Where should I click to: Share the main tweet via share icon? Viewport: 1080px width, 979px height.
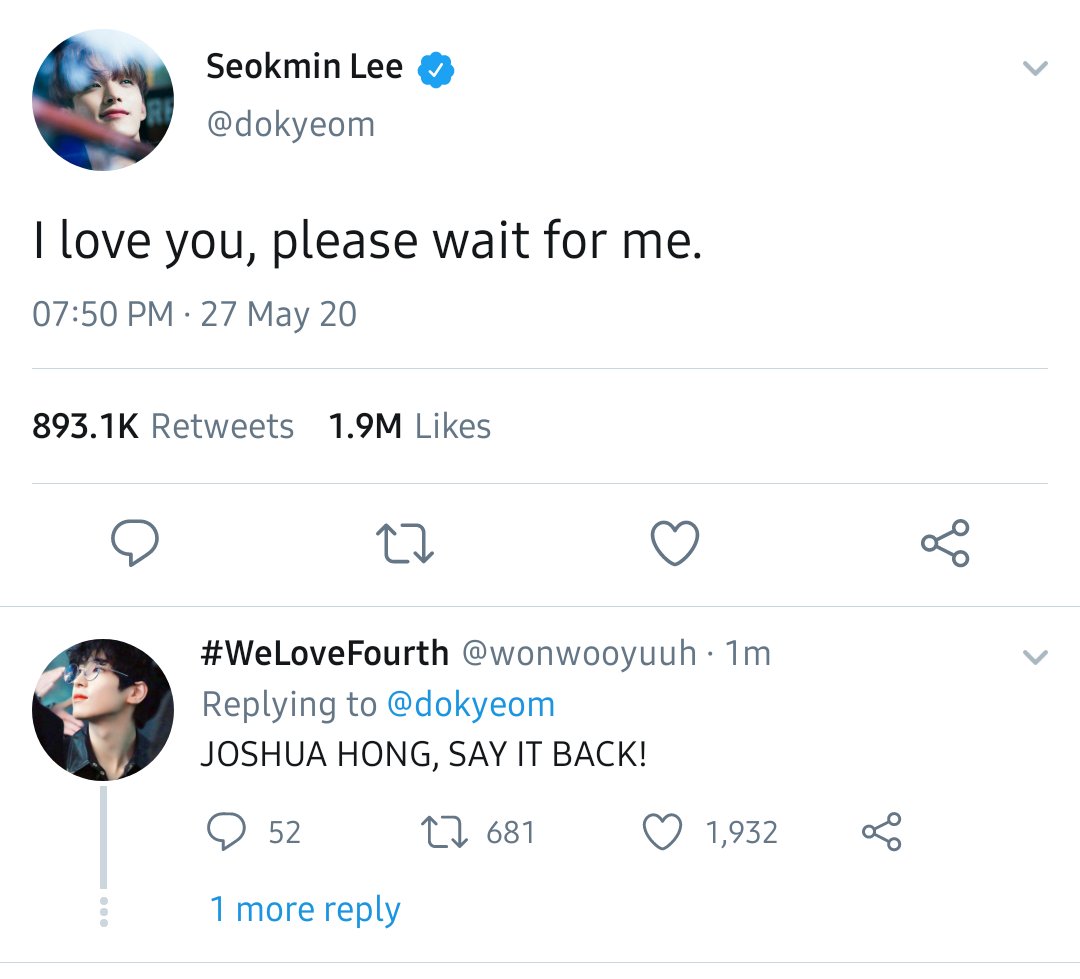pyautogui.click(x=946, y=544)
